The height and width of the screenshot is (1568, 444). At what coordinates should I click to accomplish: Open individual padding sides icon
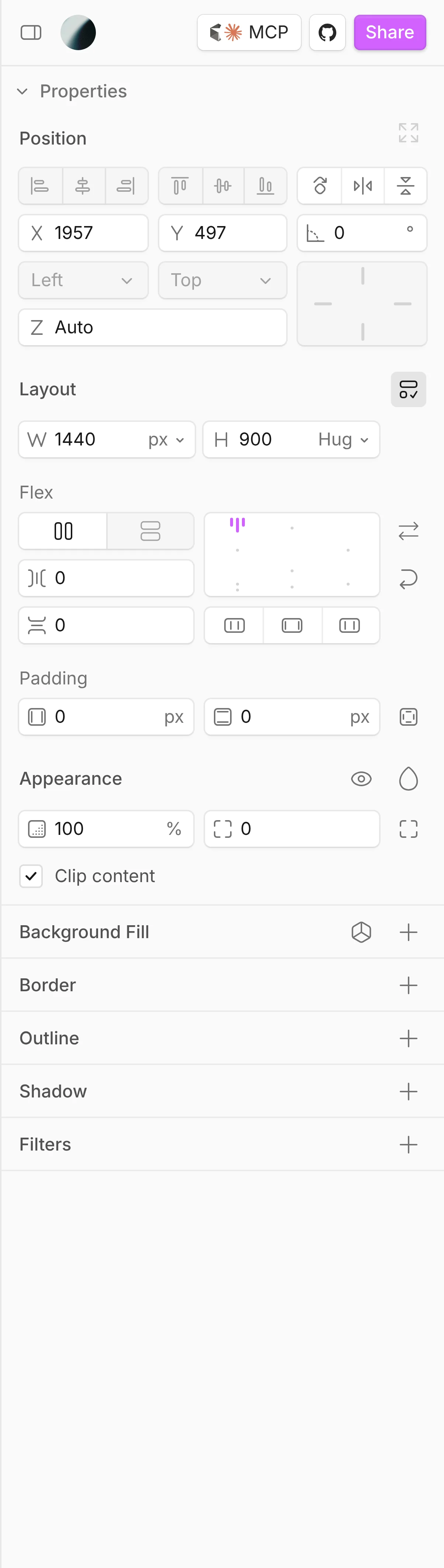click(x=408, y=717)
